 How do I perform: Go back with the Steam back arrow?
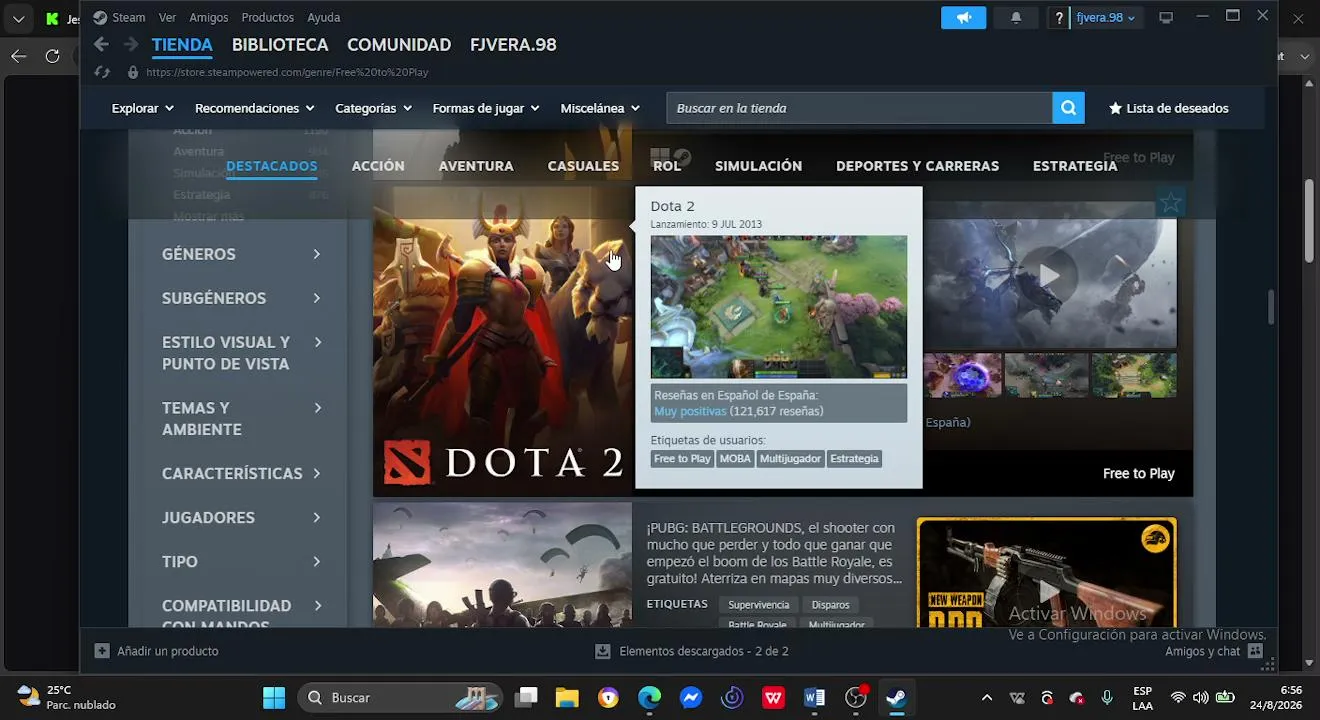click(x=101, y=44)
